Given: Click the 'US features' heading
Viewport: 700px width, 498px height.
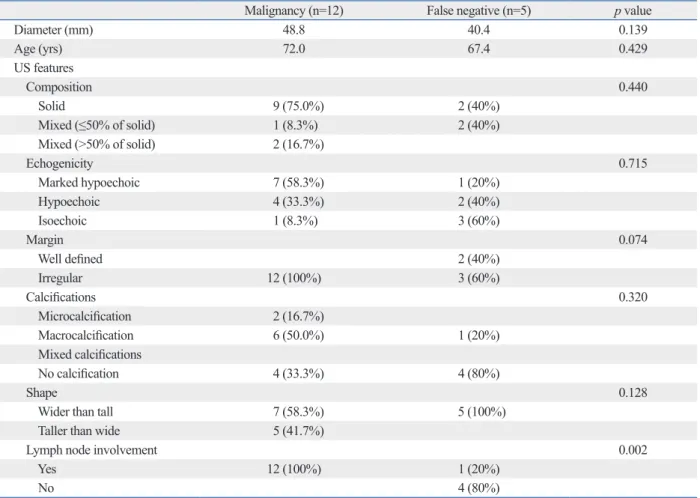Looking at the screenshot, I should [x=44, y=68].
